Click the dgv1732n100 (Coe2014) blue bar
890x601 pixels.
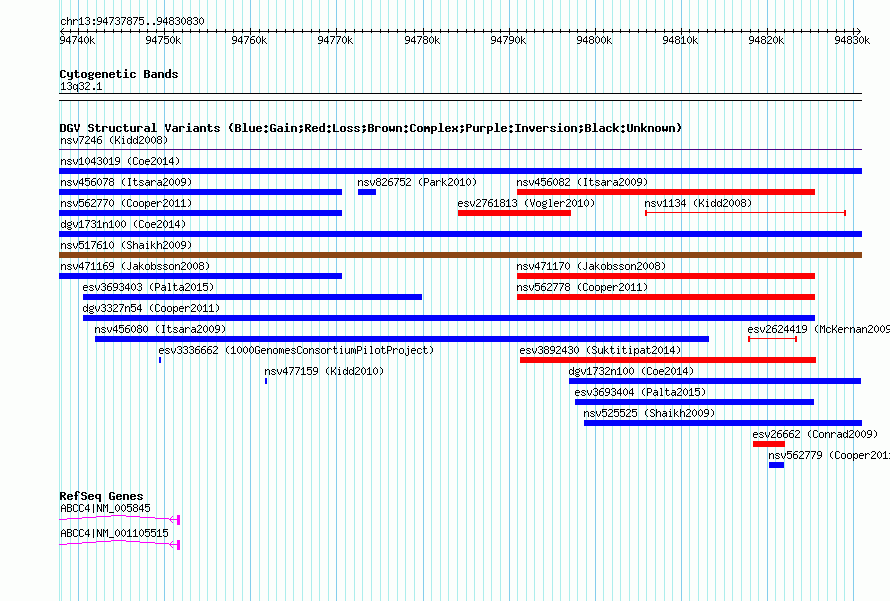715,381
